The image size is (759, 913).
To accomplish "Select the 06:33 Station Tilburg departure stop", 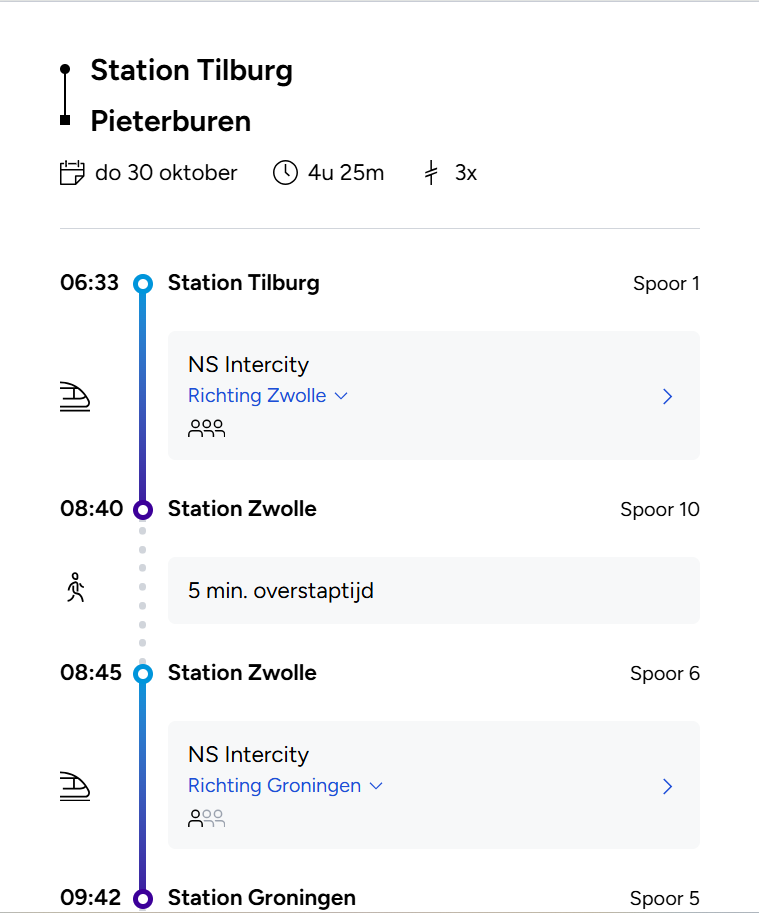I will click(x=243, y=283).
